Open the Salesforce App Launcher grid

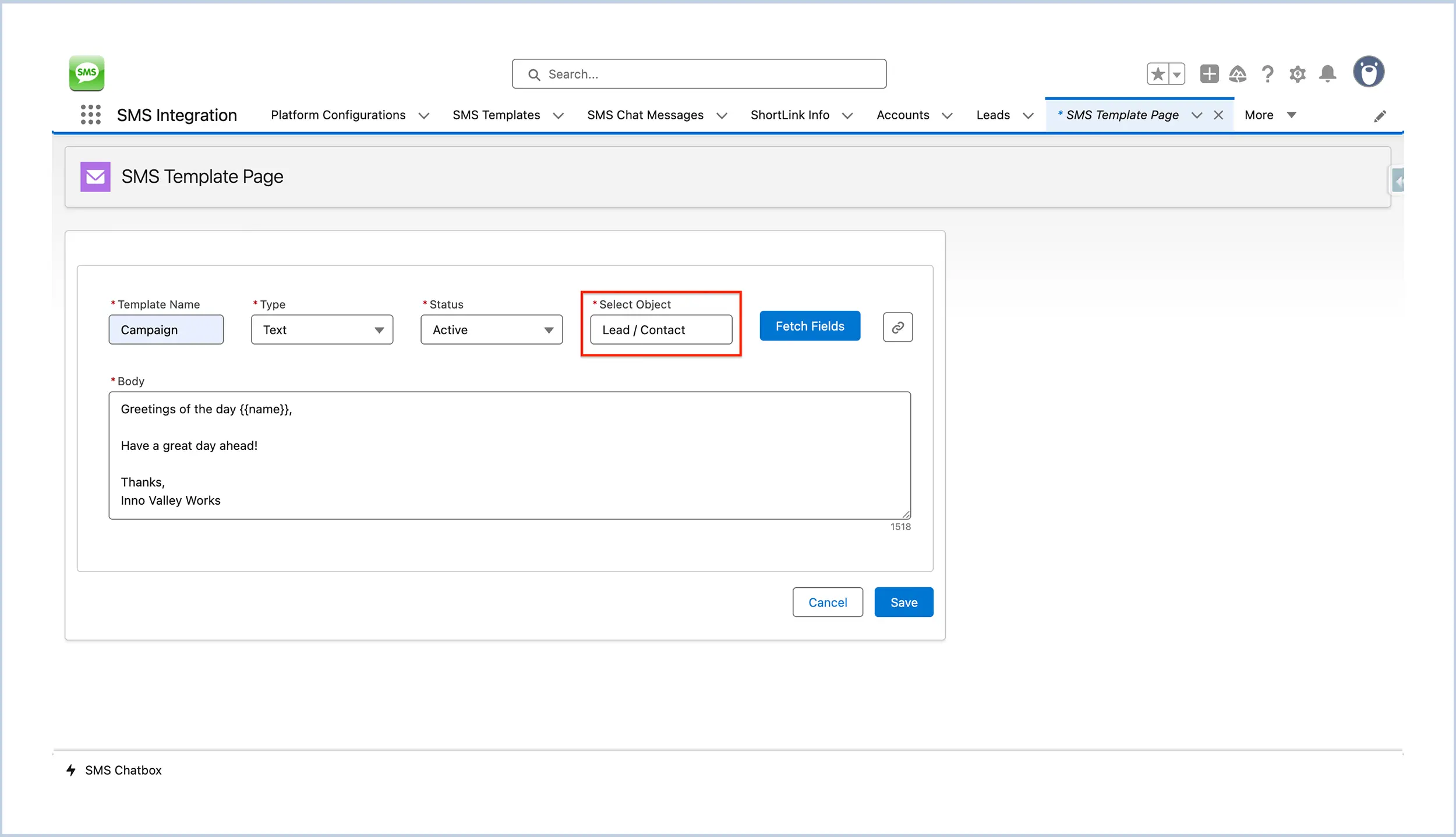click(90, 115)
